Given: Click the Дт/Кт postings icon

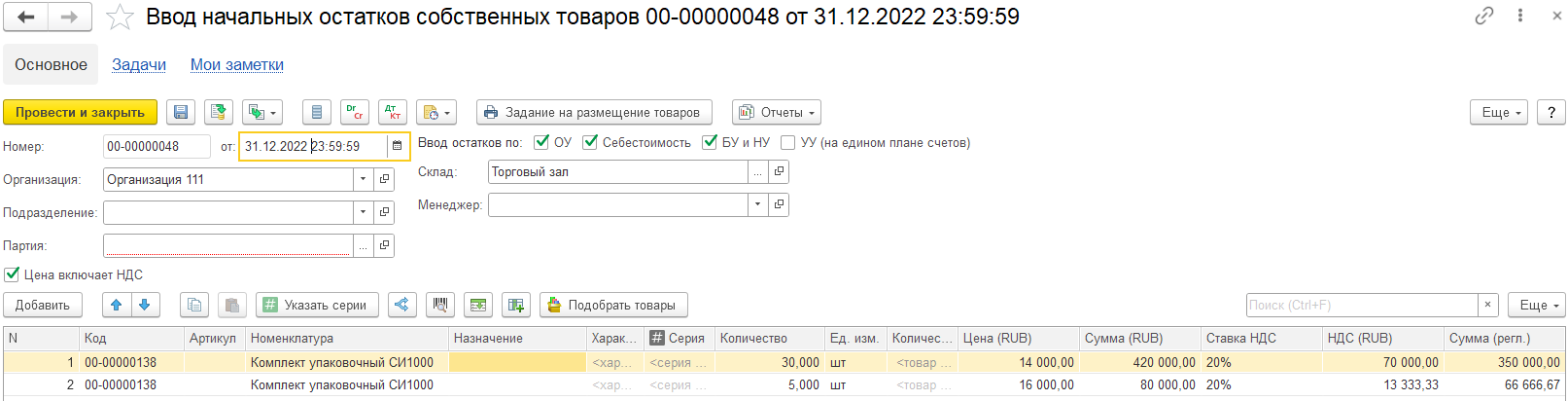Looking at the screenshot, I should (x=393, y=113).
